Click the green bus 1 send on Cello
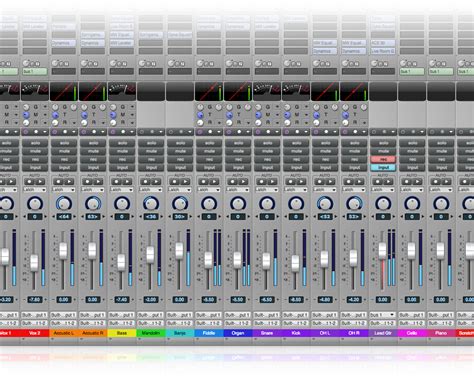The image size is (474, 378). coord(412,72)
